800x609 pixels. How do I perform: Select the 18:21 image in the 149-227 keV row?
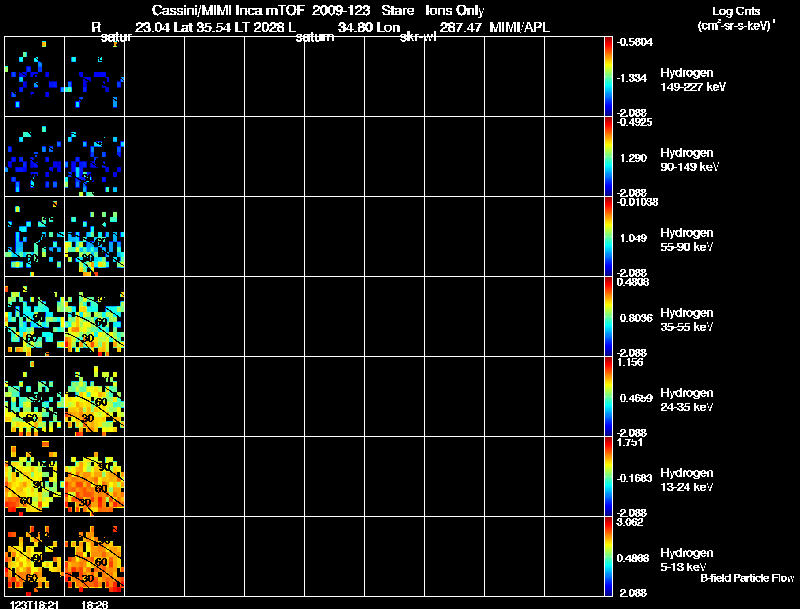[35, 77]
